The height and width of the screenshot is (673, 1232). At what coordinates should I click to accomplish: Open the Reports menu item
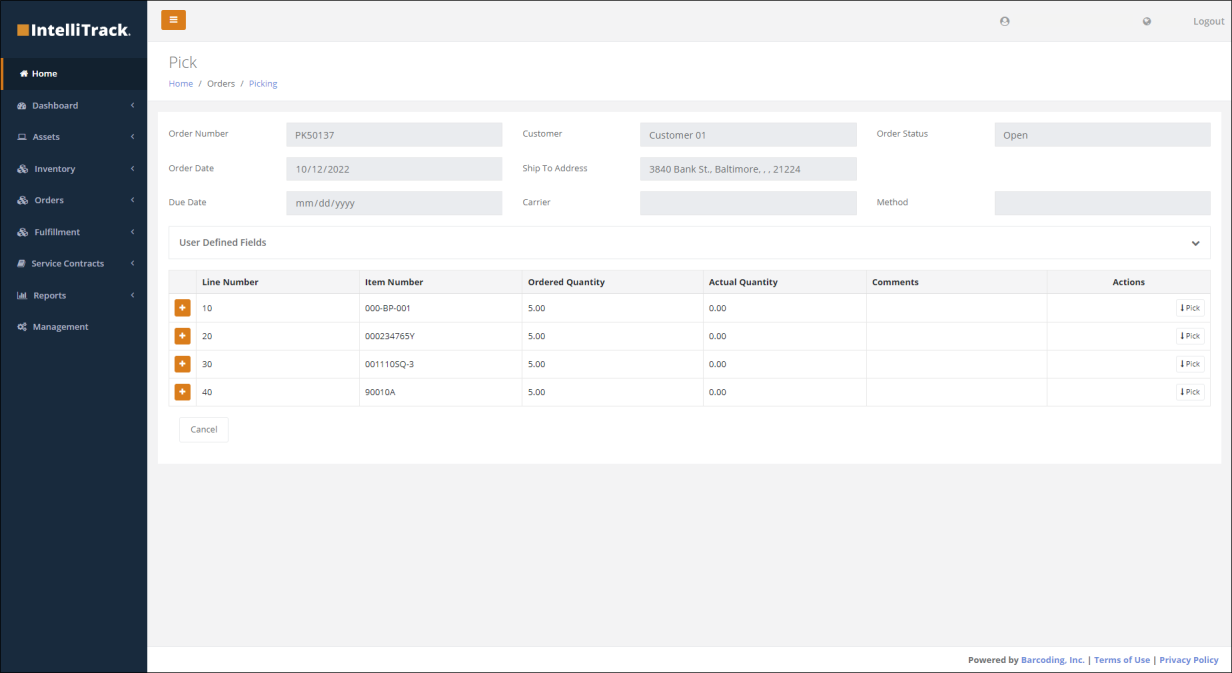click(74, 296)
